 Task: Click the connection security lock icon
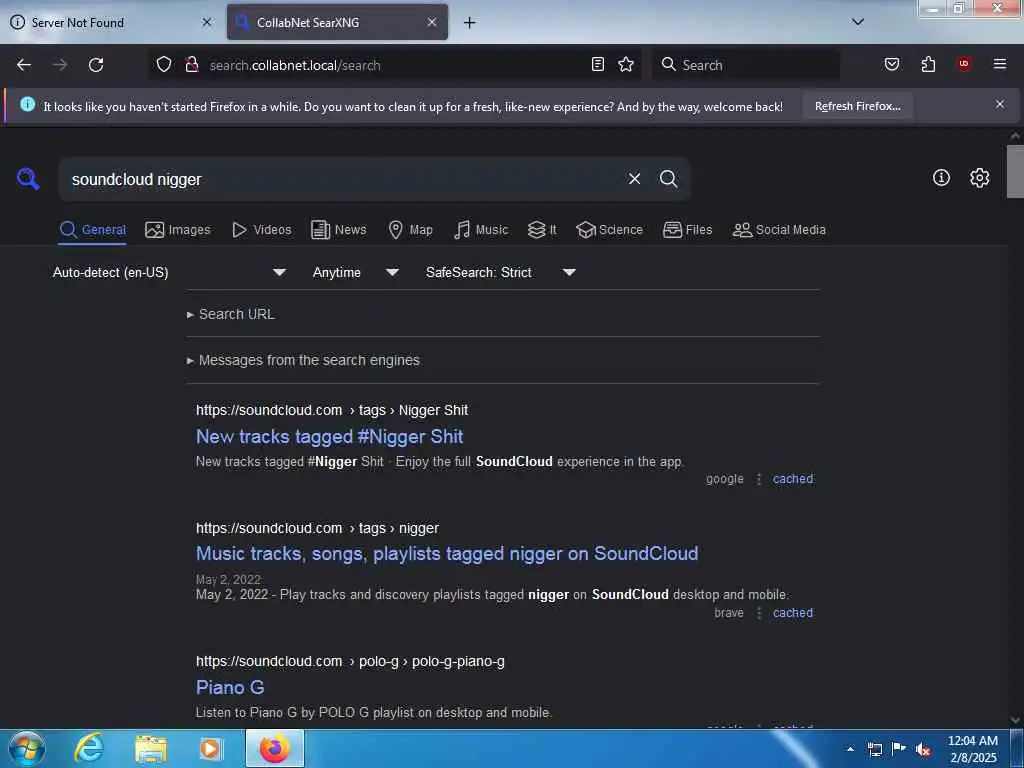tap(191, 64)
